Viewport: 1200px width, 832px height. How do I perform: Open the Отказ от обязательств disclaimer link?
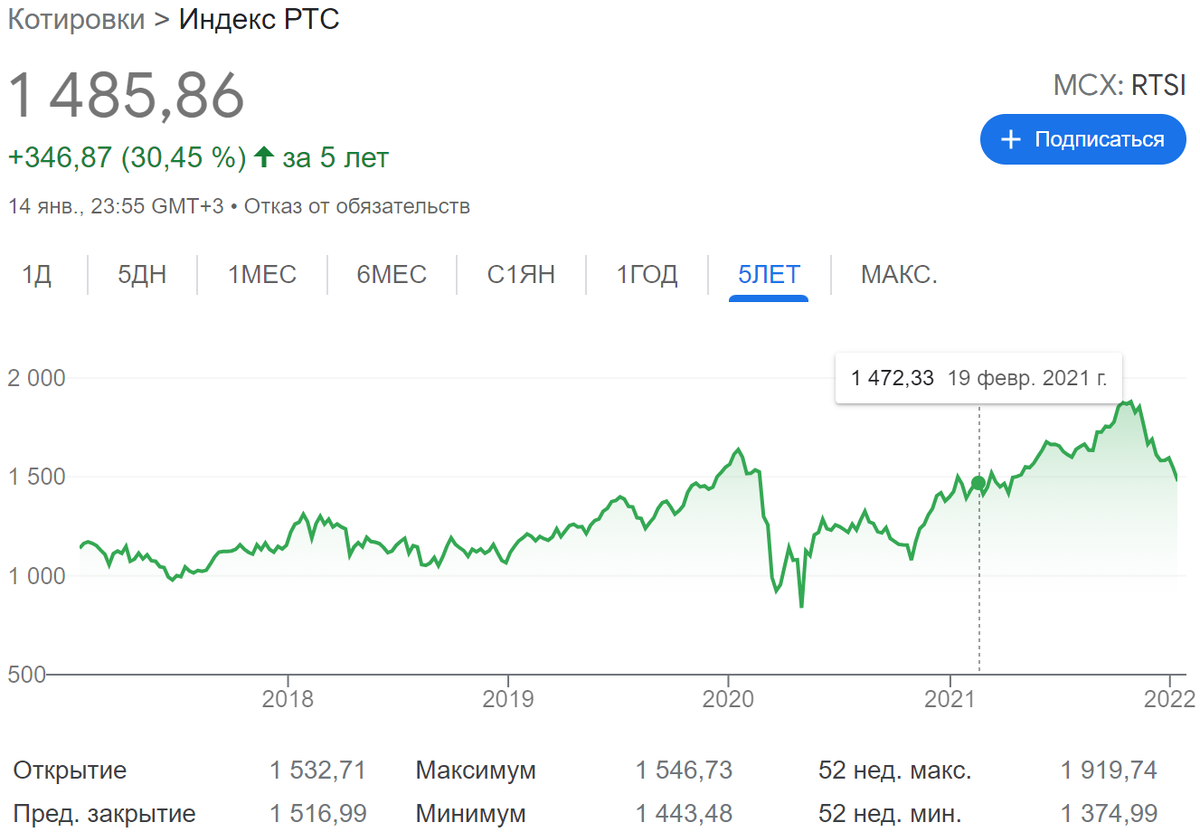pyautogui.click(x=357, y=207)
